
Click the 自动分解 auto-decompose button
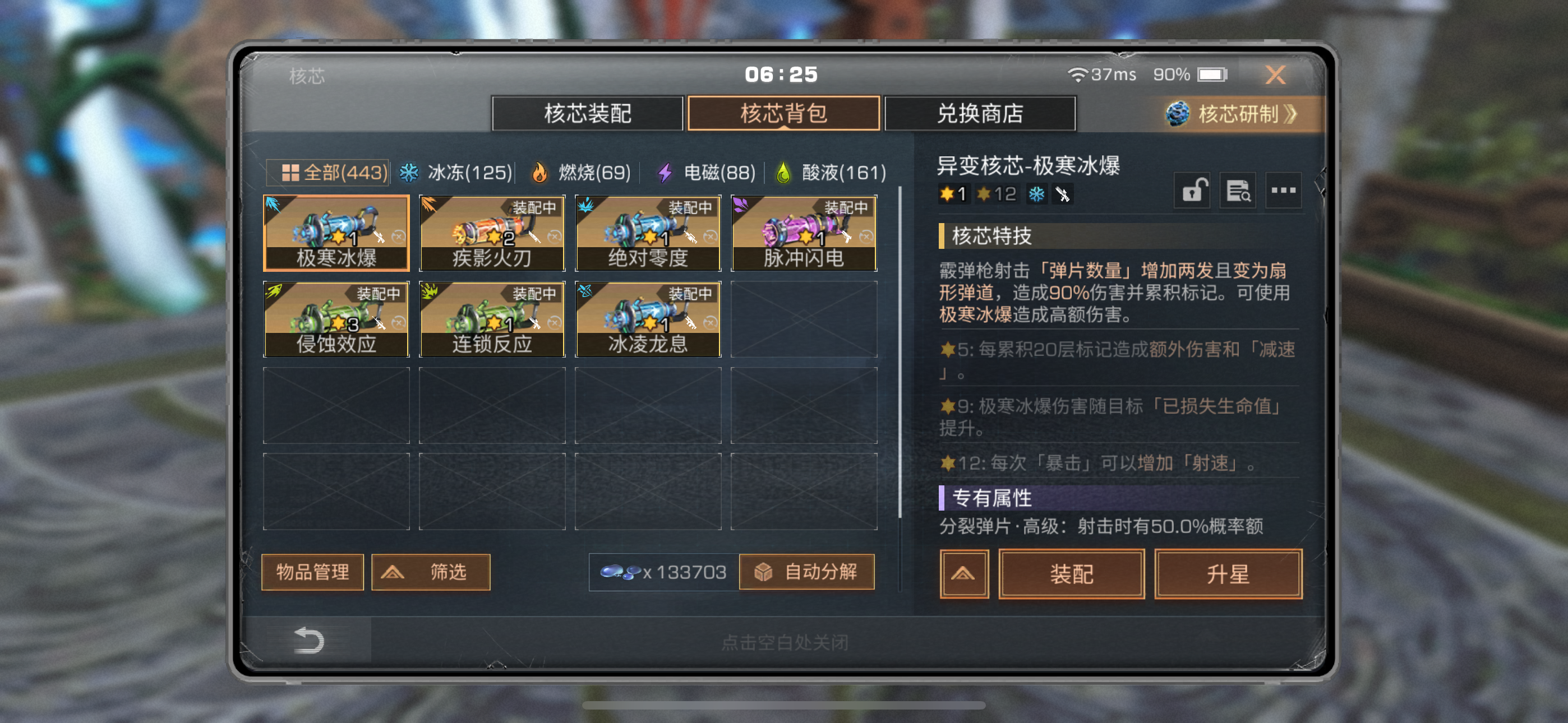[x=806, y=572]
